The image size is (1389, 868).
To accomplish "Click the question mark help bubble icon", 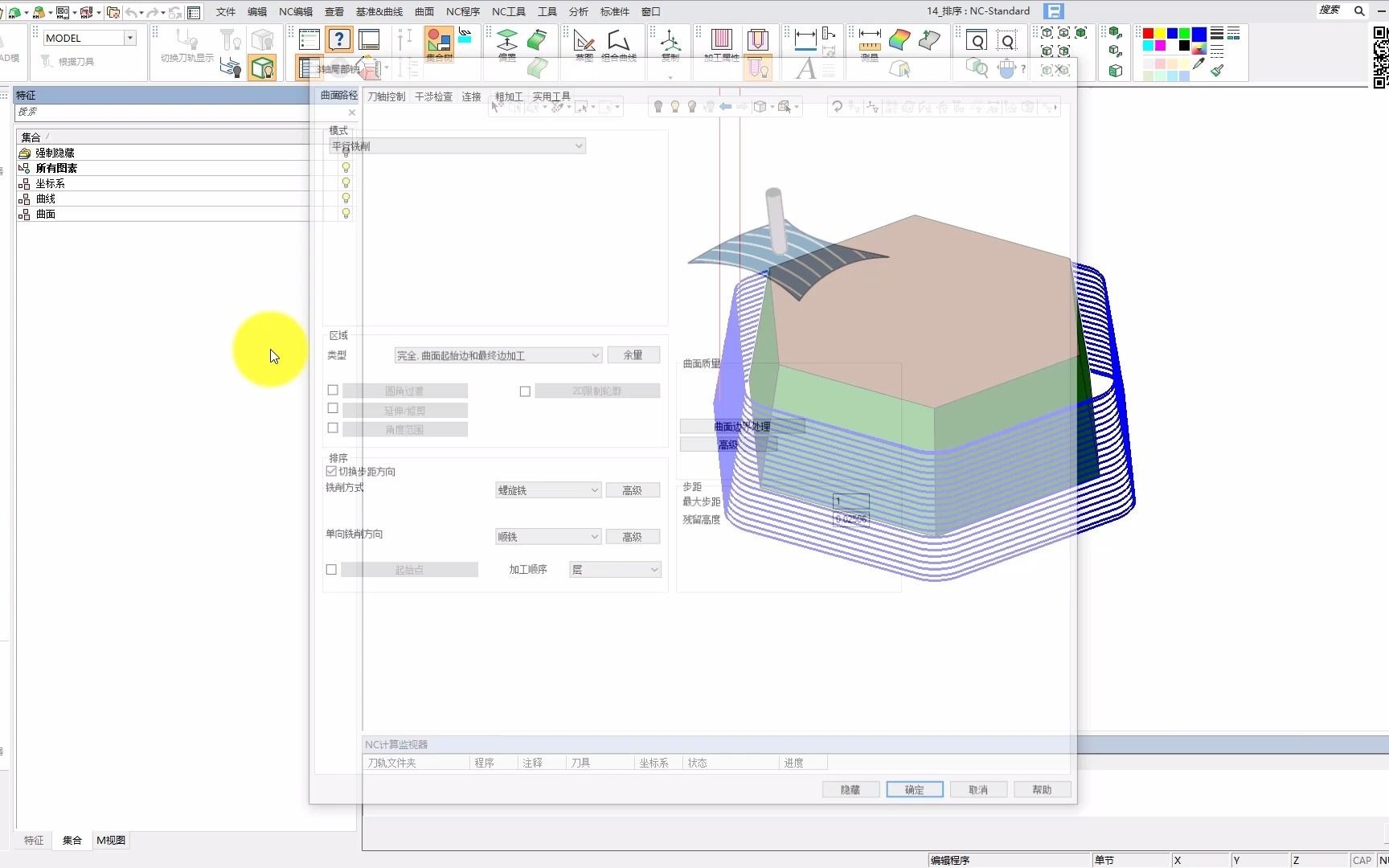I will point(339,39).
